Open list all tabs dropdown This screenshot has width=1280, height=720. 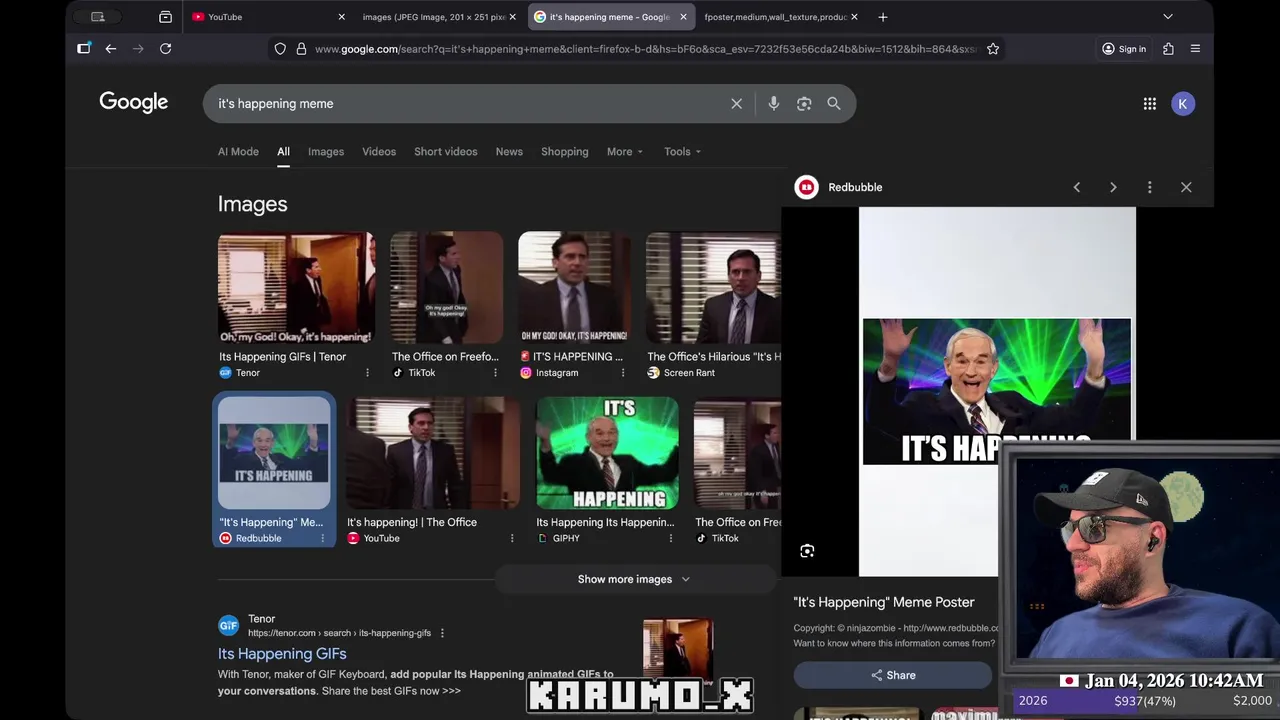click(x=1167, y=17)
